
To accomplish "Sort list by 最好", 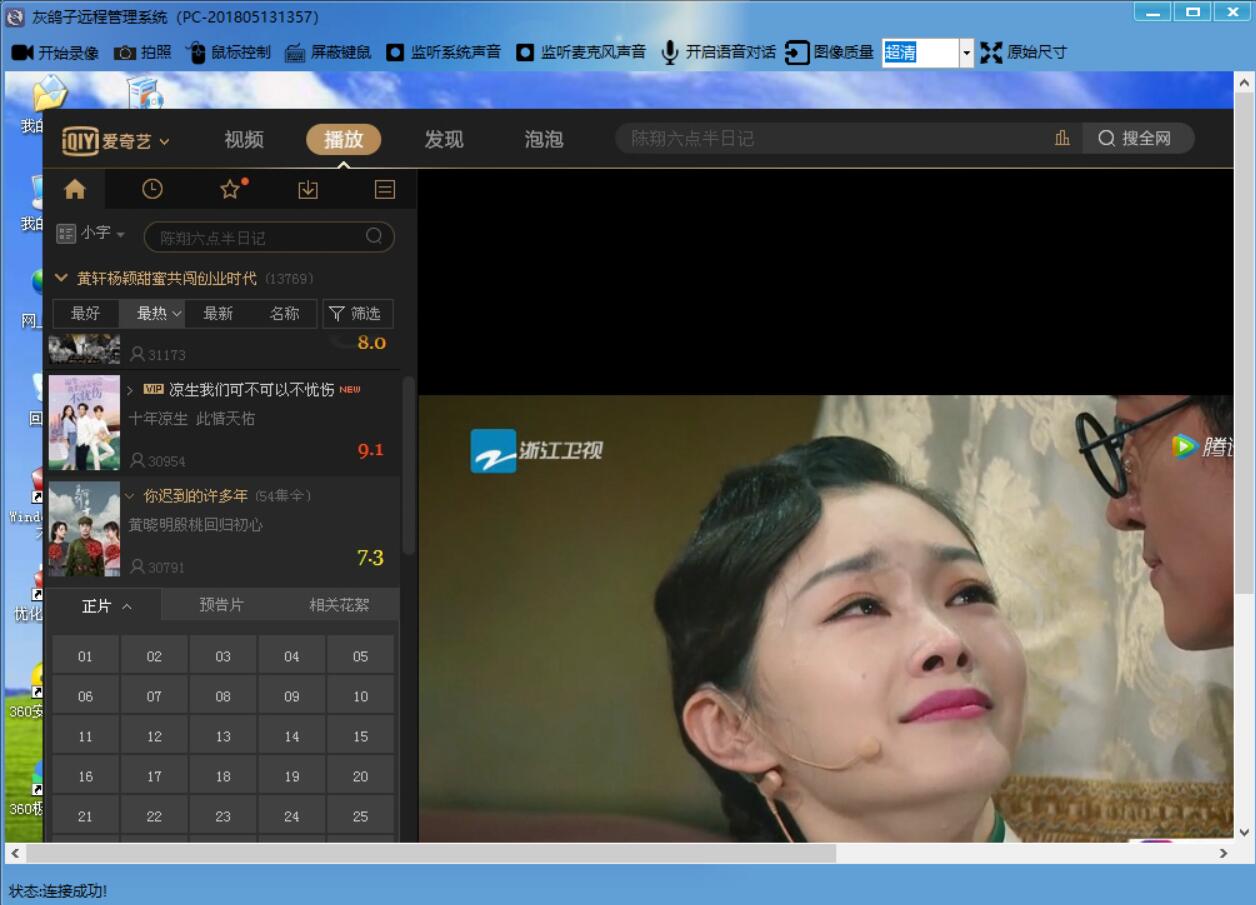I will pyautogui.click(x=86, y=313).
